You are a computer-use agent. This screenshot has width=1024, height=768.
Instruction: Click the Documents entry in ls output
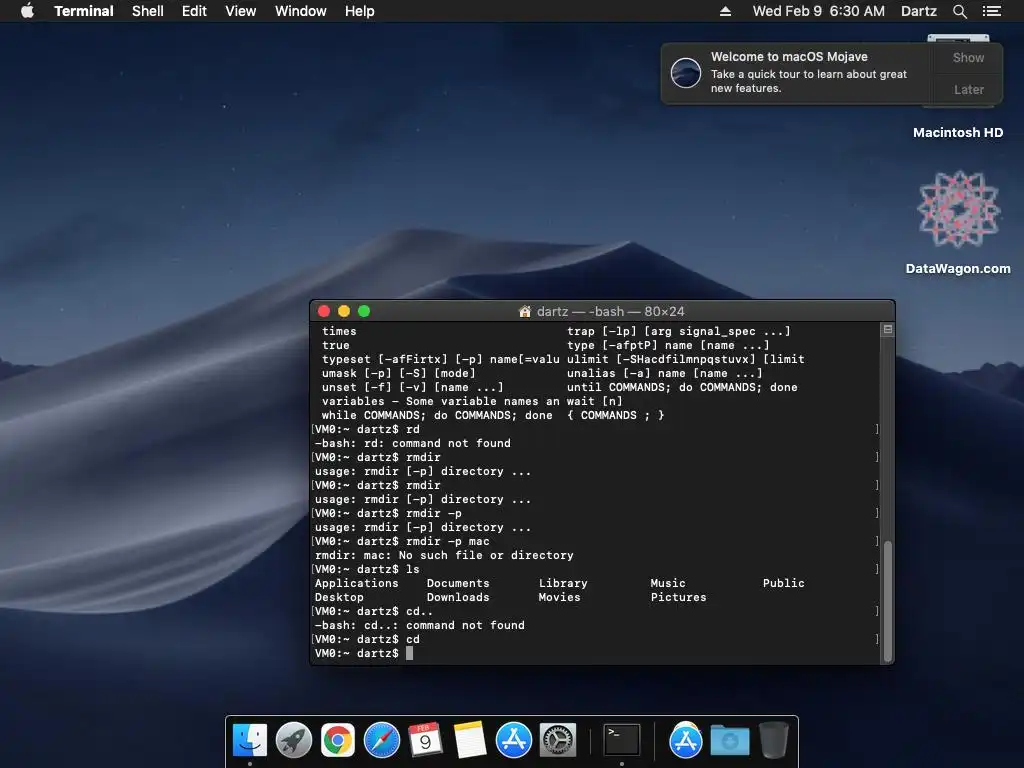click(458, 583)
